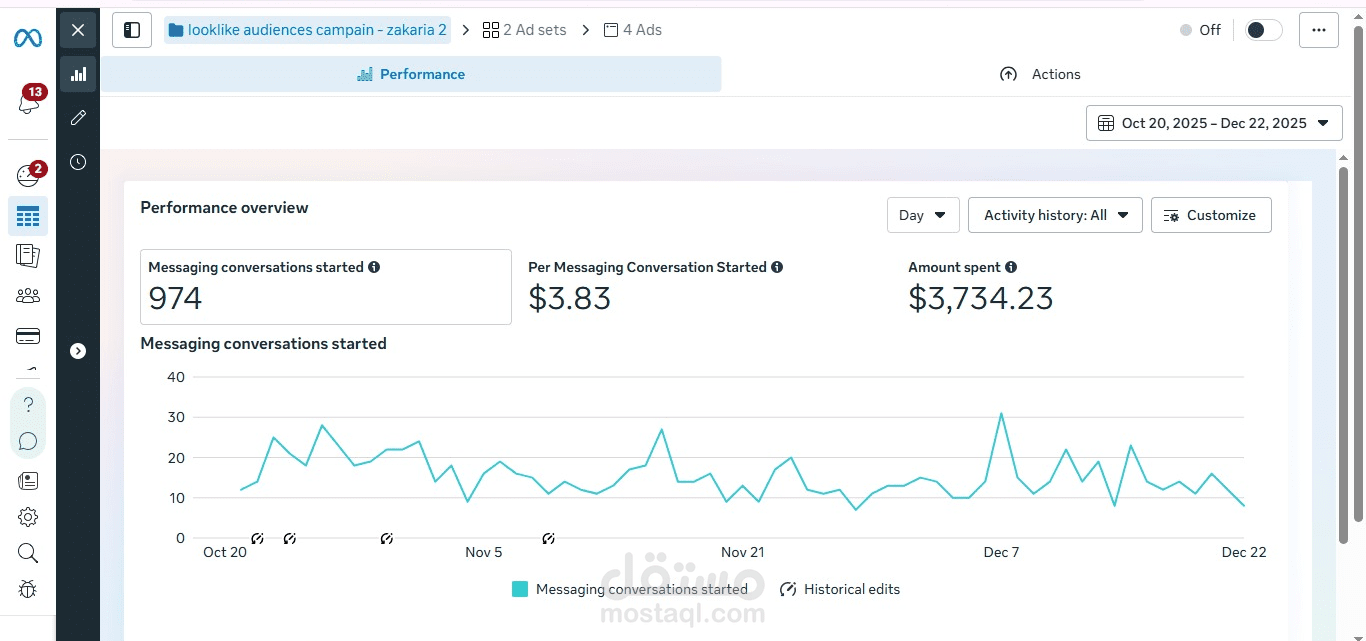Open the billing credit card icon
Image resolution: width=1366 pixels, height=641 pixels.
[x=28, y=336]
